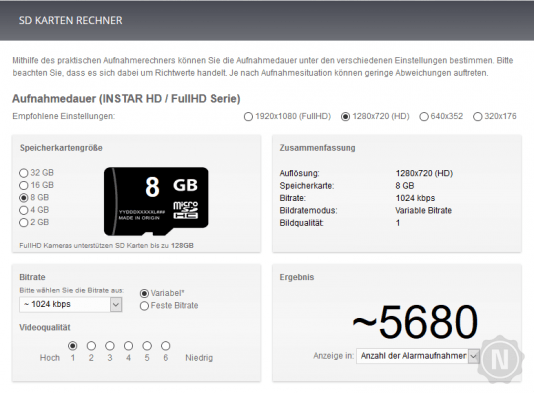534x393 pixels.
Task: Click the 'FullHD Kameras unterstützen SD Karten' note
Action: point(106,246)
